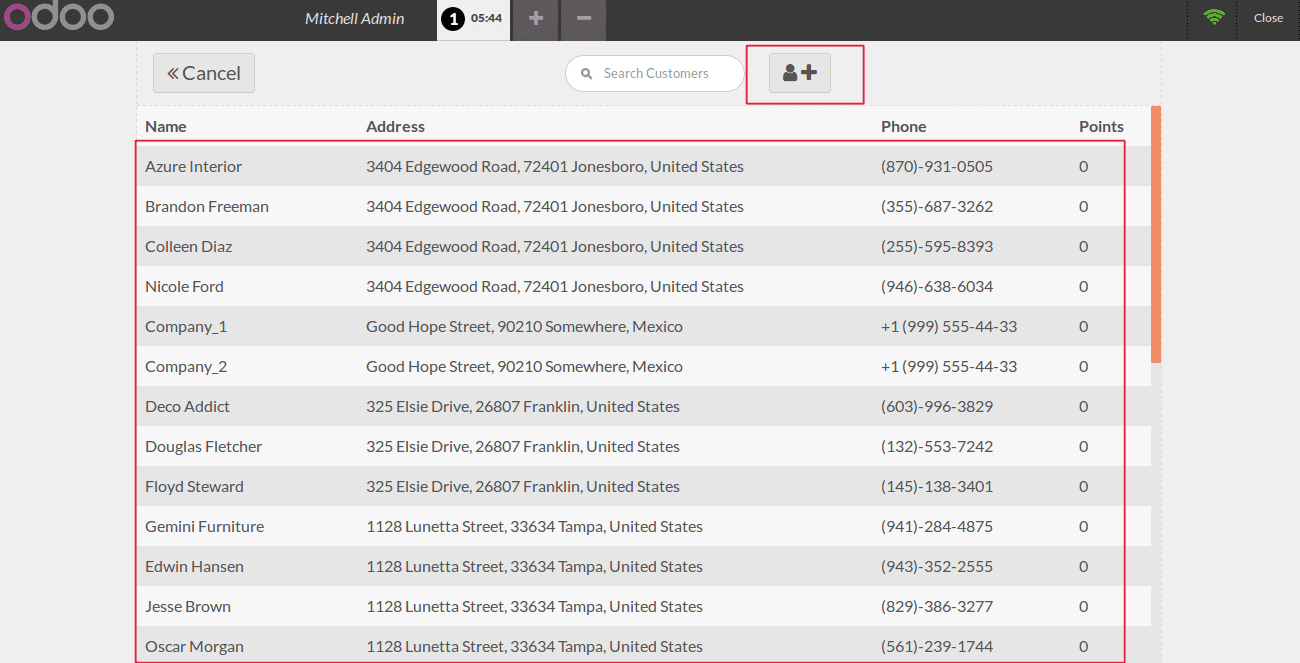Click phone number (829)-386-3277
This screenshot has height=663, width=1300.
937,606
